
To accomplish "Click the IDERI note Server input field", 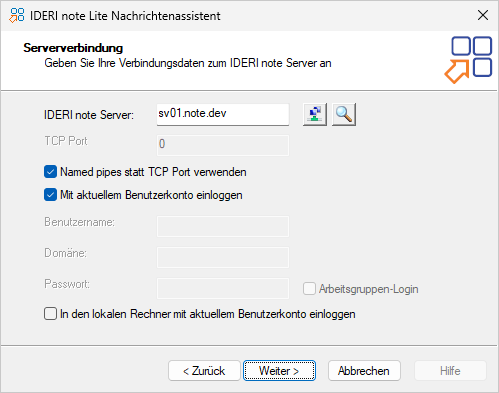I will (223, 114).
